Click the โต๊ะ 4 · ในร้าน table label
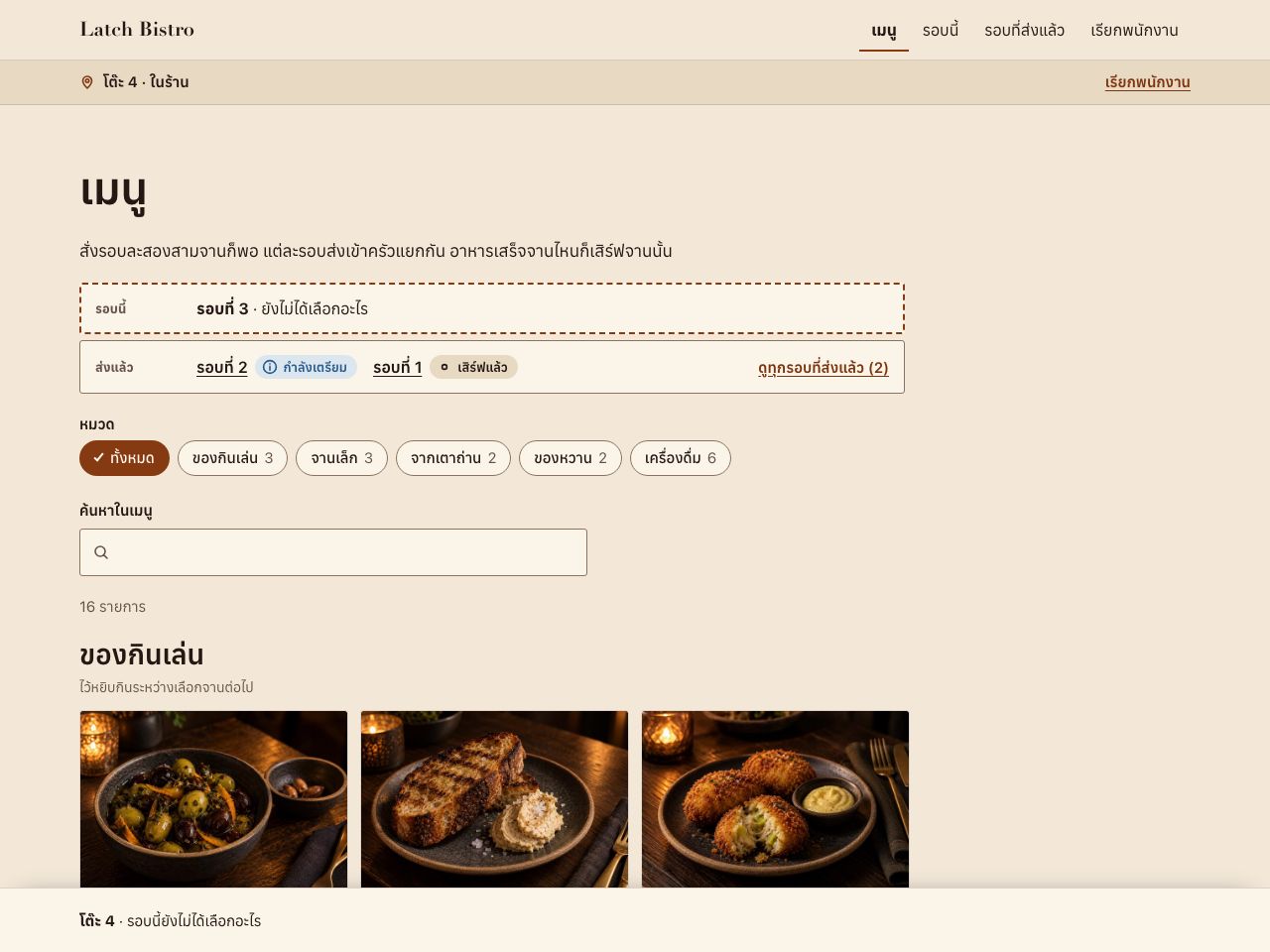This screenshot has width=1270, height=952. 146,82
